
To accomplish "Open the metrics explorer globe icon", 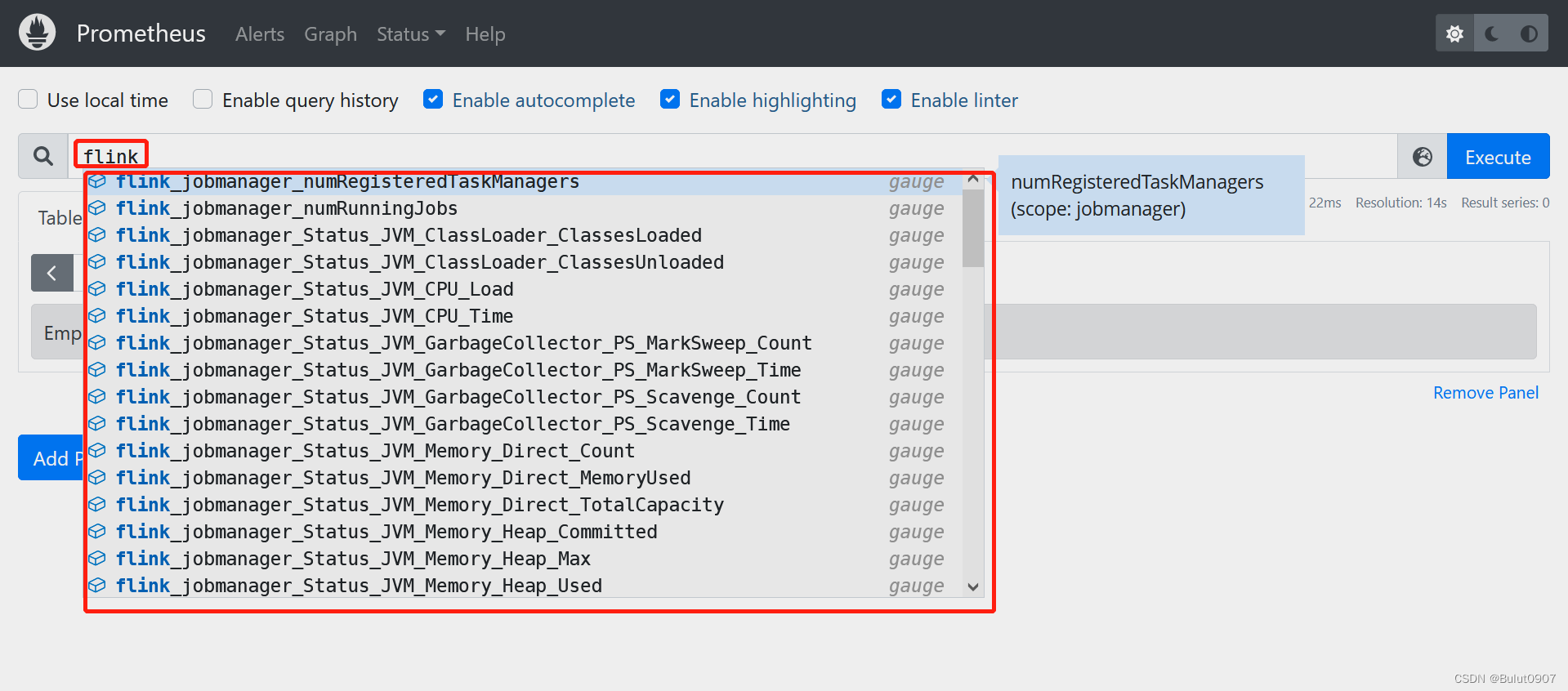I will coord(1423,157).
